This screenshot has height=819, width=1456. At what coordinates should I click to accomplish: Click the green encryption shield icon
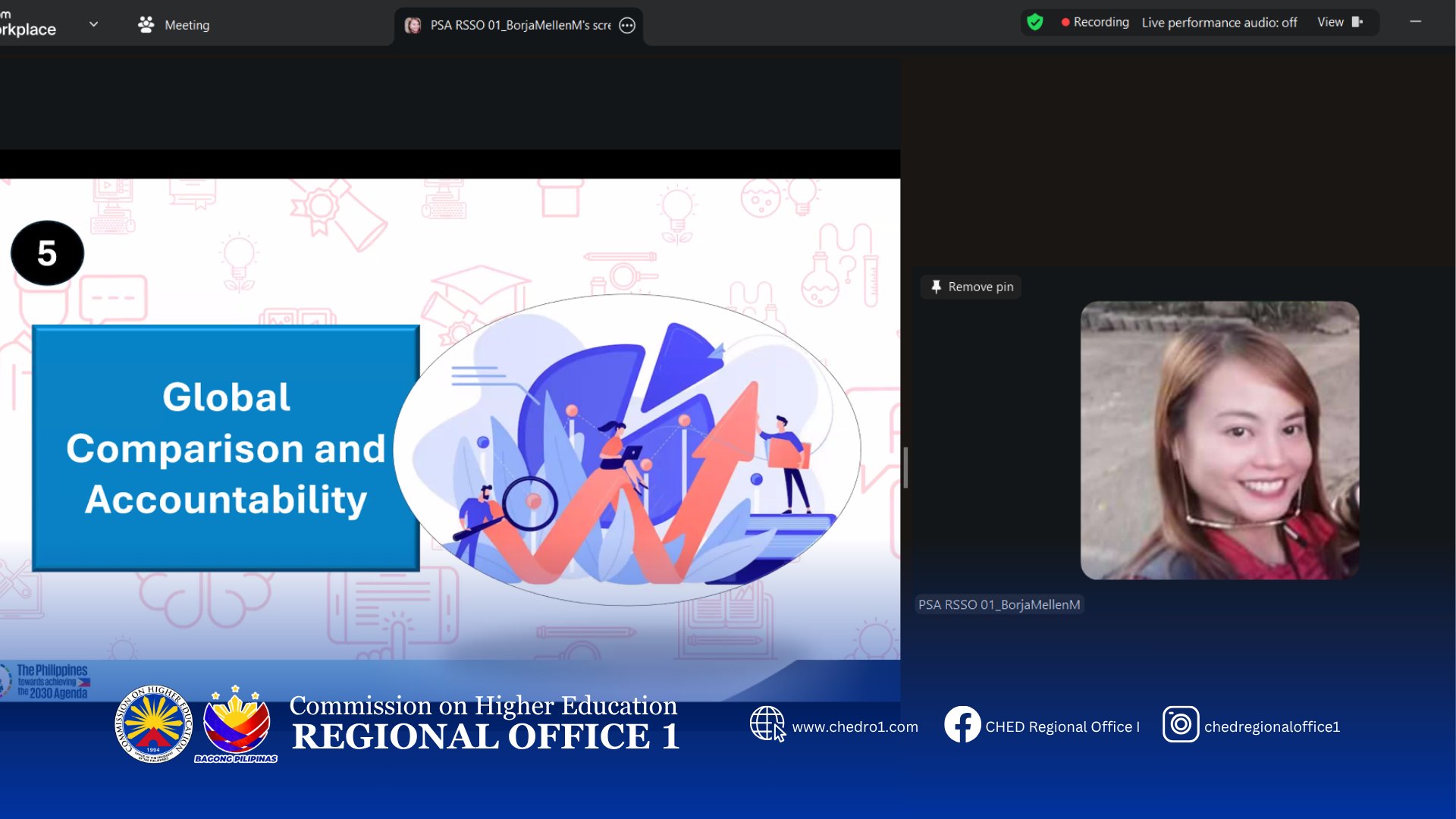(x=1034, y=22)
